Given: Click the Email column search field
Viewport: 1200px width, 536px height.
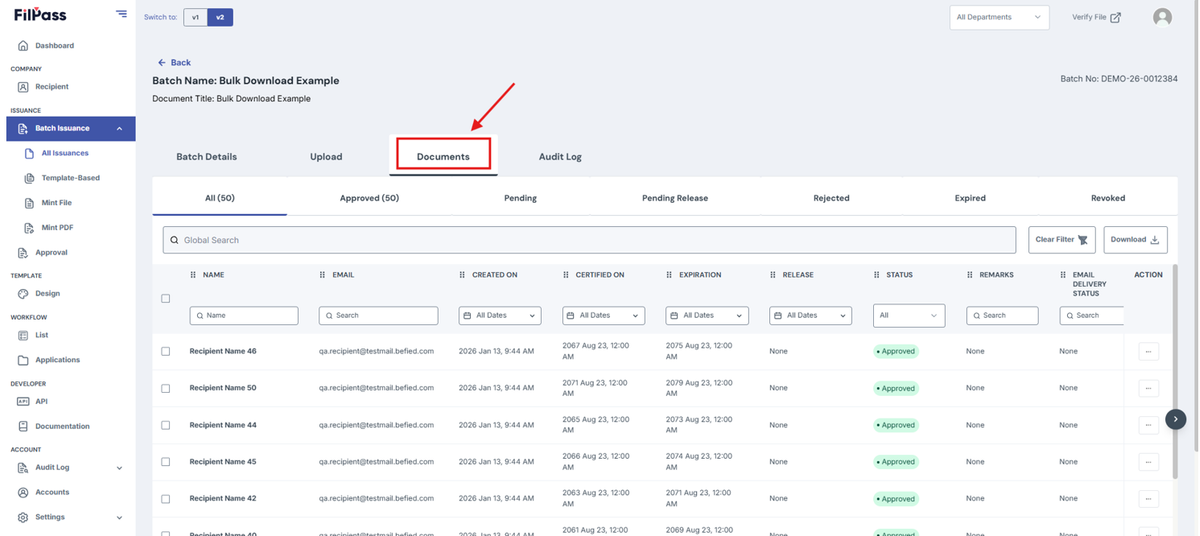Looking at the screenshot, I should point(378,315).
